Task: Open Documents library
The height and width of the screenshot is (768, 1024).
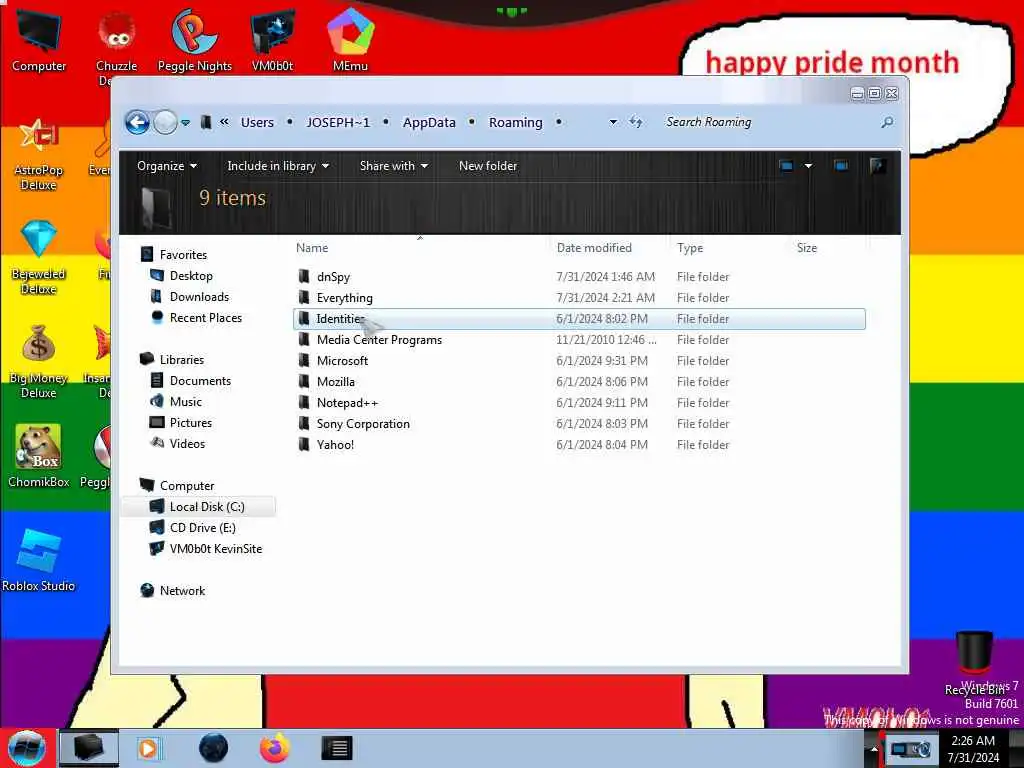Action: click(x=200, y=381)
